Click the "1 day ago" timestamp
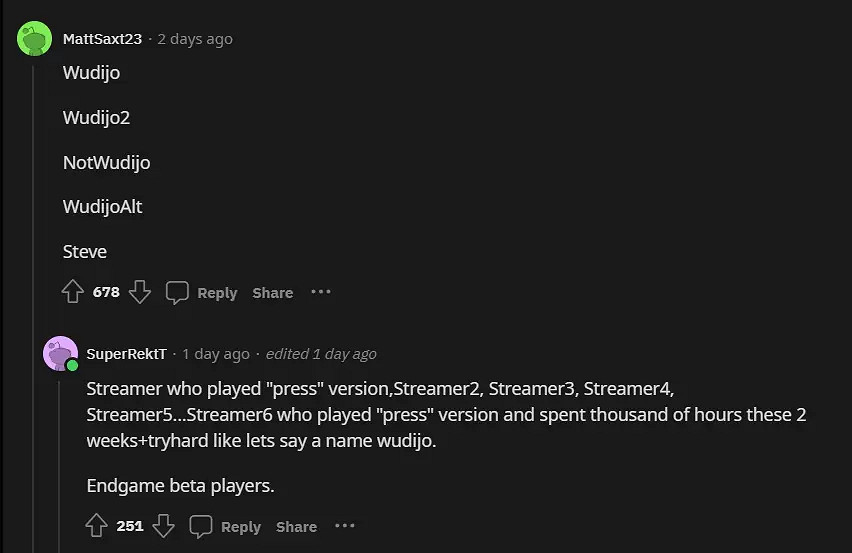 tap(216, 354)
